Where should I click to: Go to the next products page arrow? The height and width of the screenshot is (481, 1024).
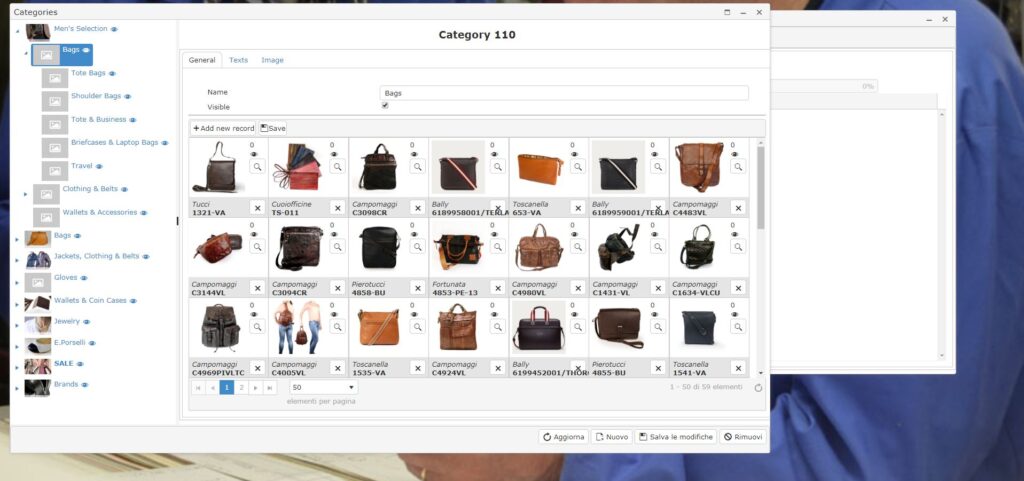point(255,388)
